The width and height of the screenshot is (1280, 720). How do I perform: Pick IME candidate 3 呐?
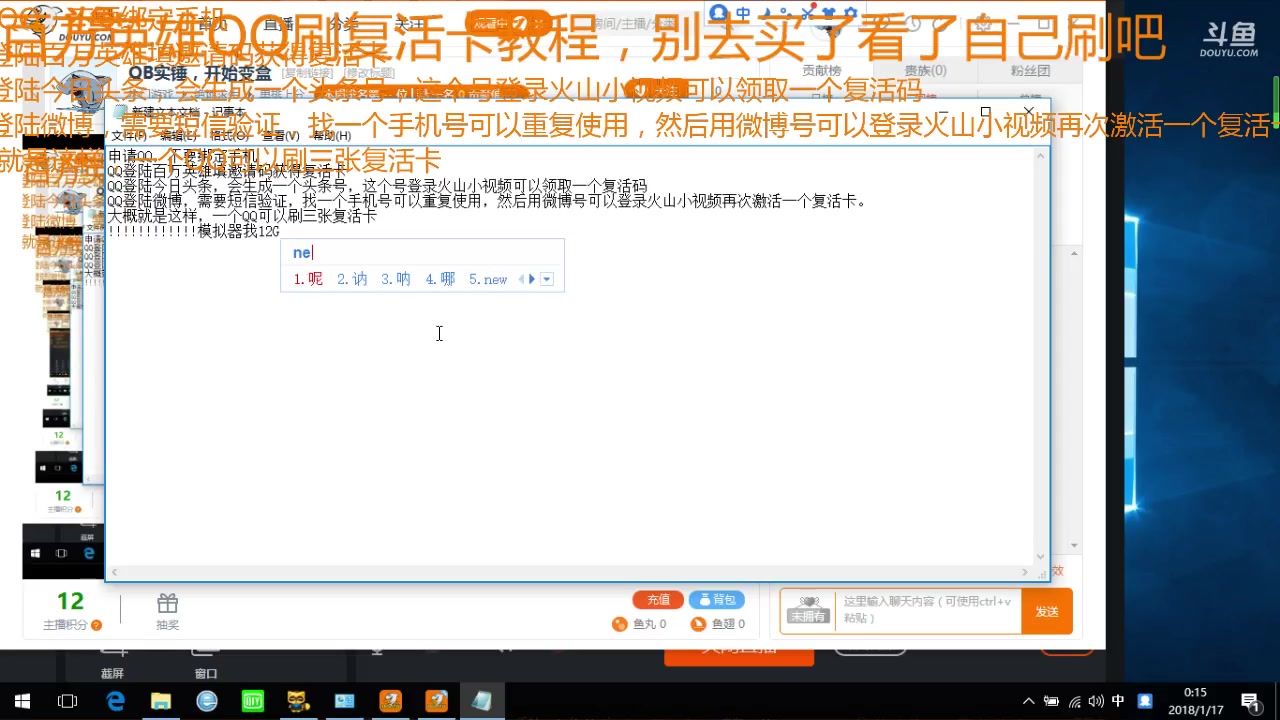[396, 279]
